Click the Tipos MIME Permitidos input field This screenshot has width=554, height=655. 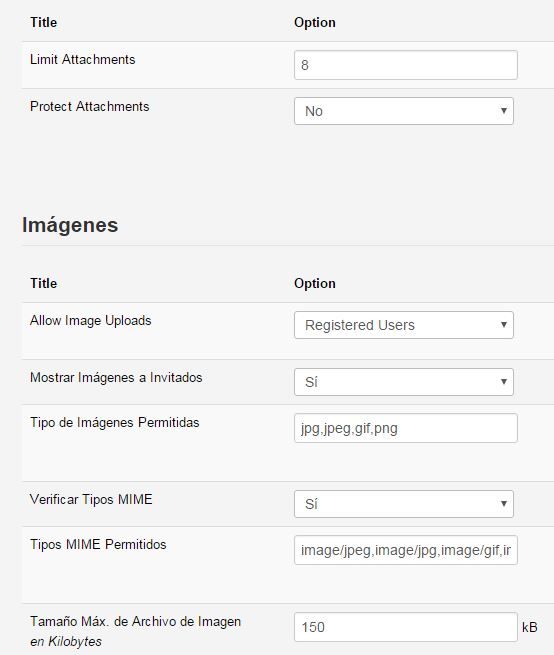click(x=406, y=550)
